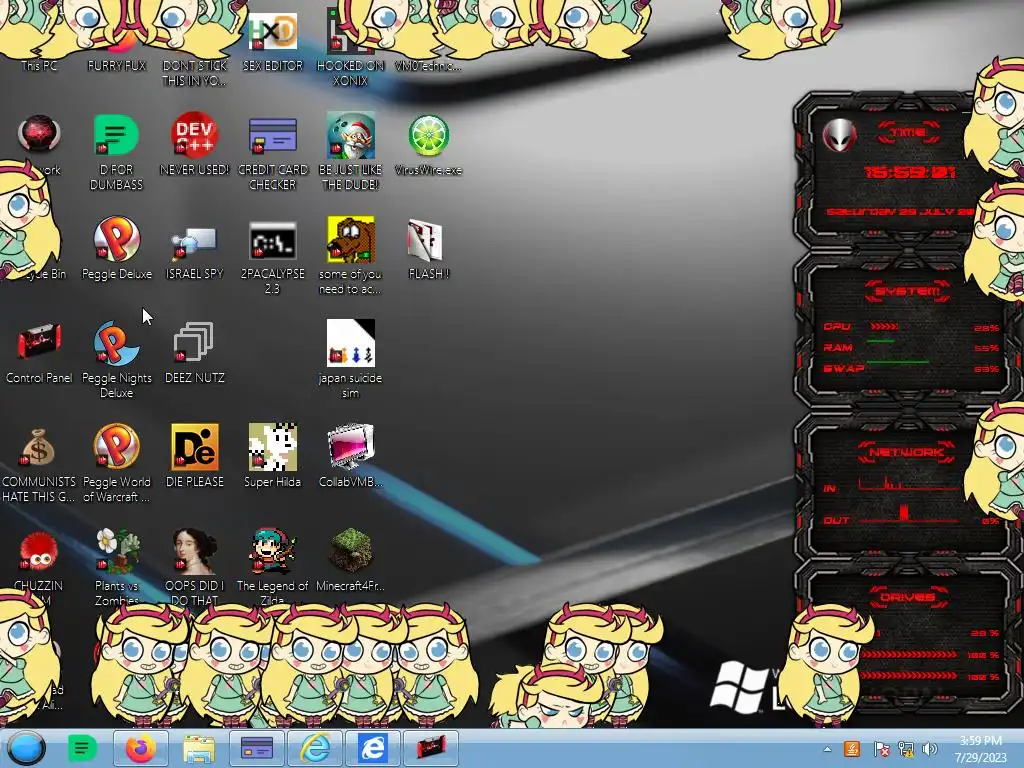This screenshot has width=1024, height=768.
Task: Open the green app pinned on taskbar
Action: click(82, 748)
